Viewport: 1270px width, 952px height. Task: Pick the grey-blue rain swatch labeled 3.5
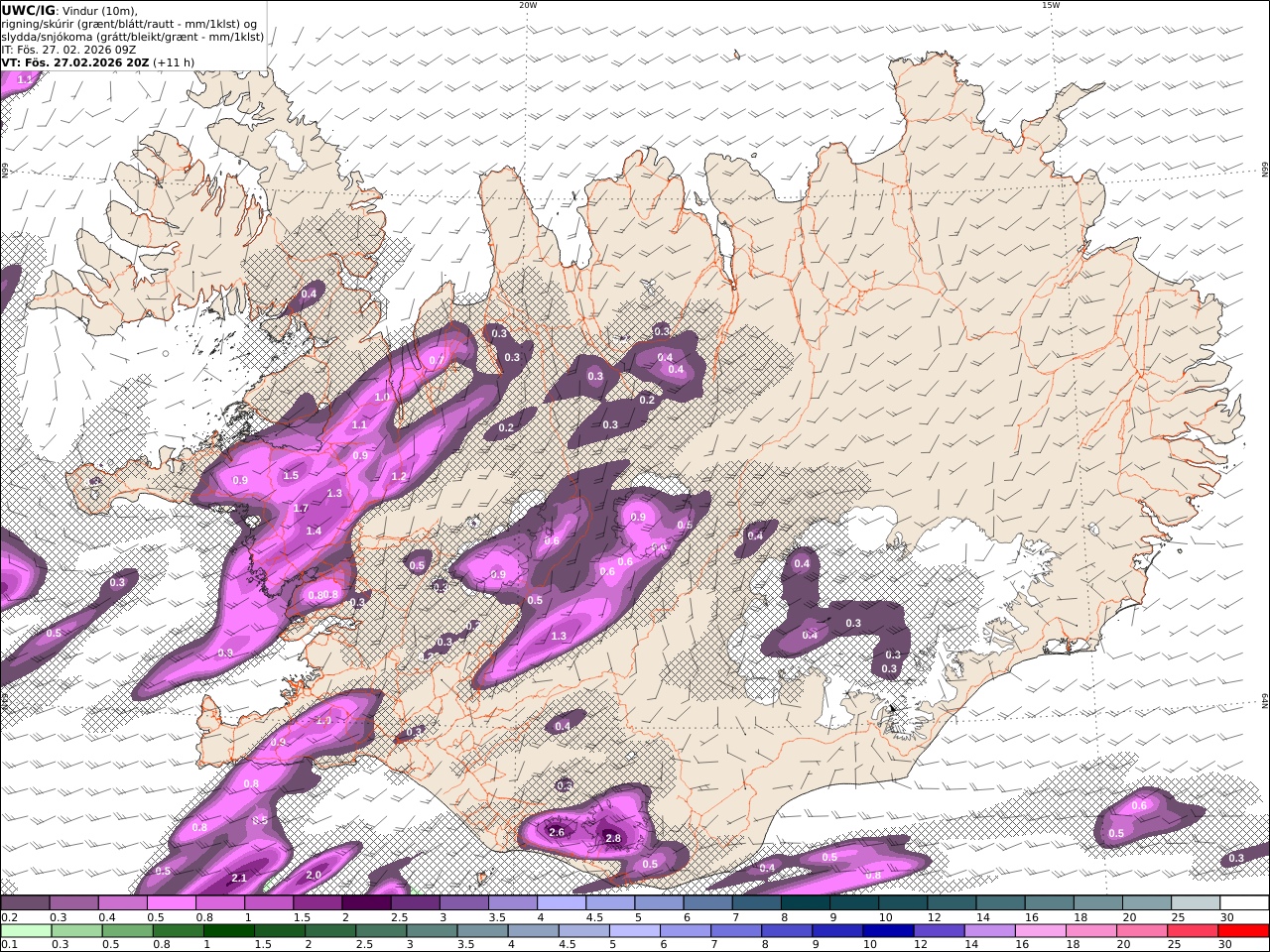(x=481, y=931)
